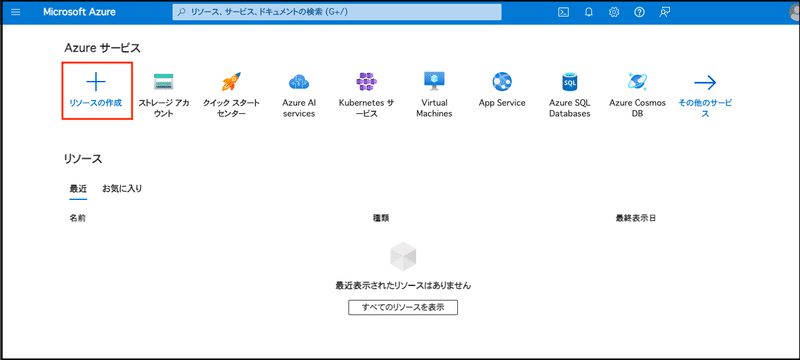Click the リソースの作成 label

pyautogui.click(x=96, y=103)
